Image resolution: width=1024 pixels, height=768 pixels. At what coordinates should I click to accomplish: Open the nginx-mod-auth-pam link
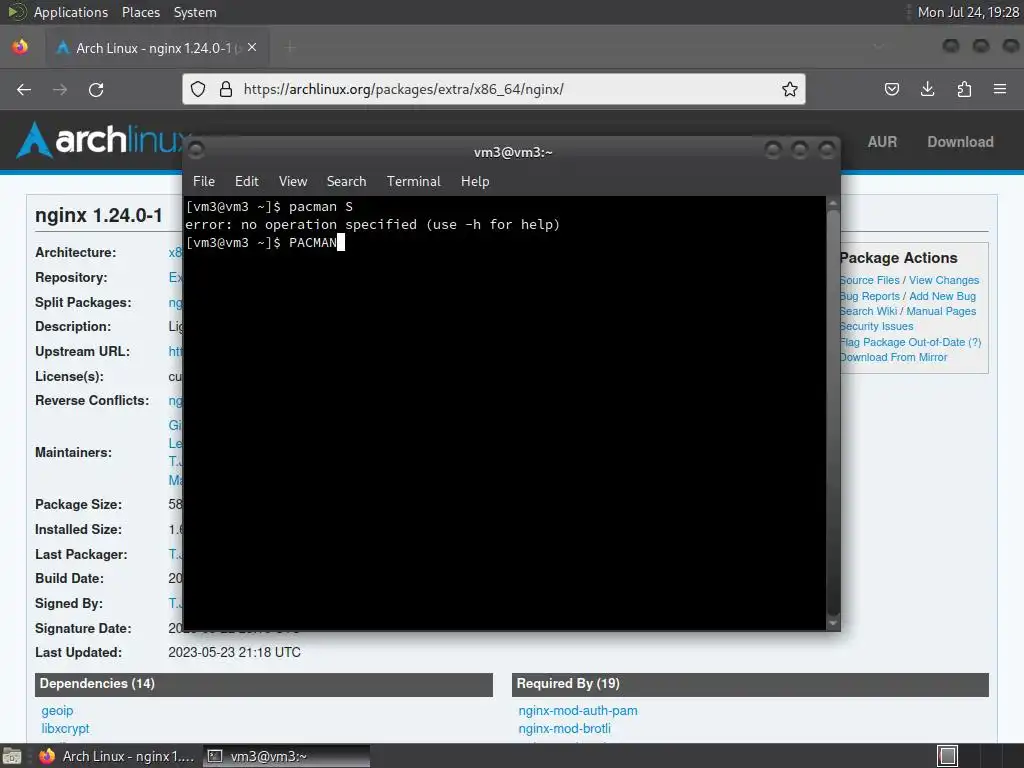point(578,711)
